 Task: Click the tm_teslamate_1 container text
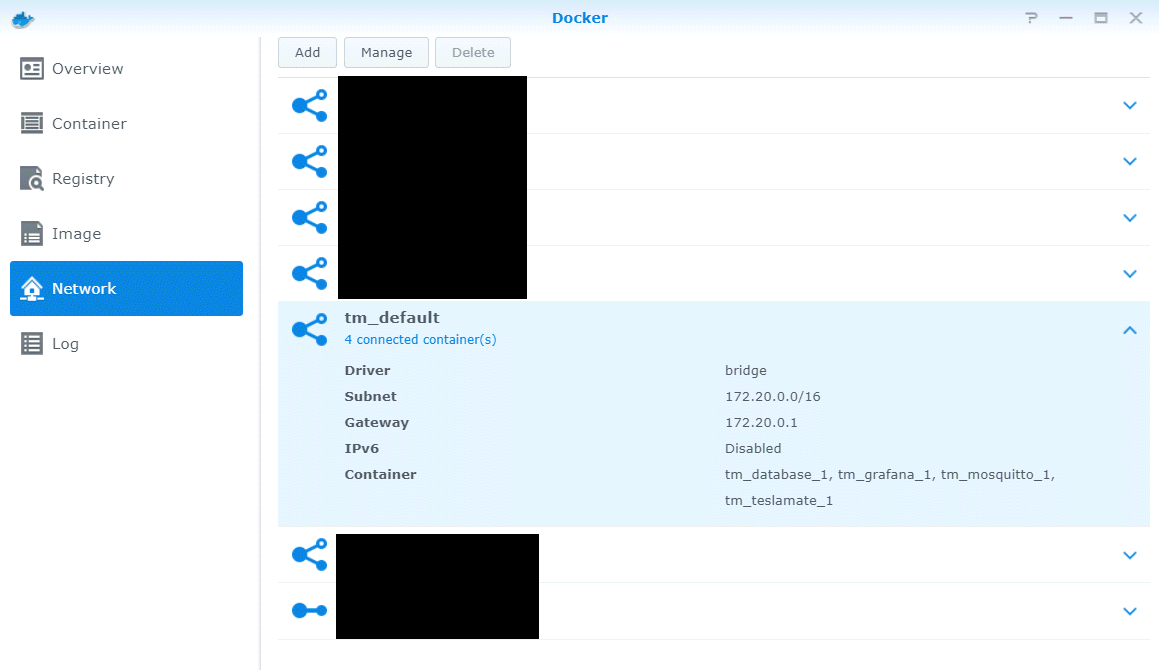pyautogui.click(x=778, y=501)
